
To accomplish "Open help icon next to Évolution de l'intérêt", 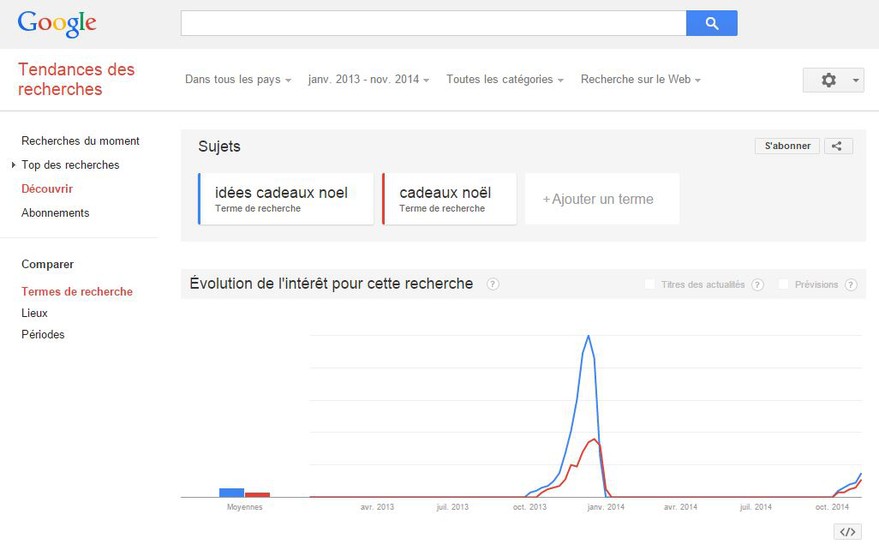I will click(x=492, y=284).
